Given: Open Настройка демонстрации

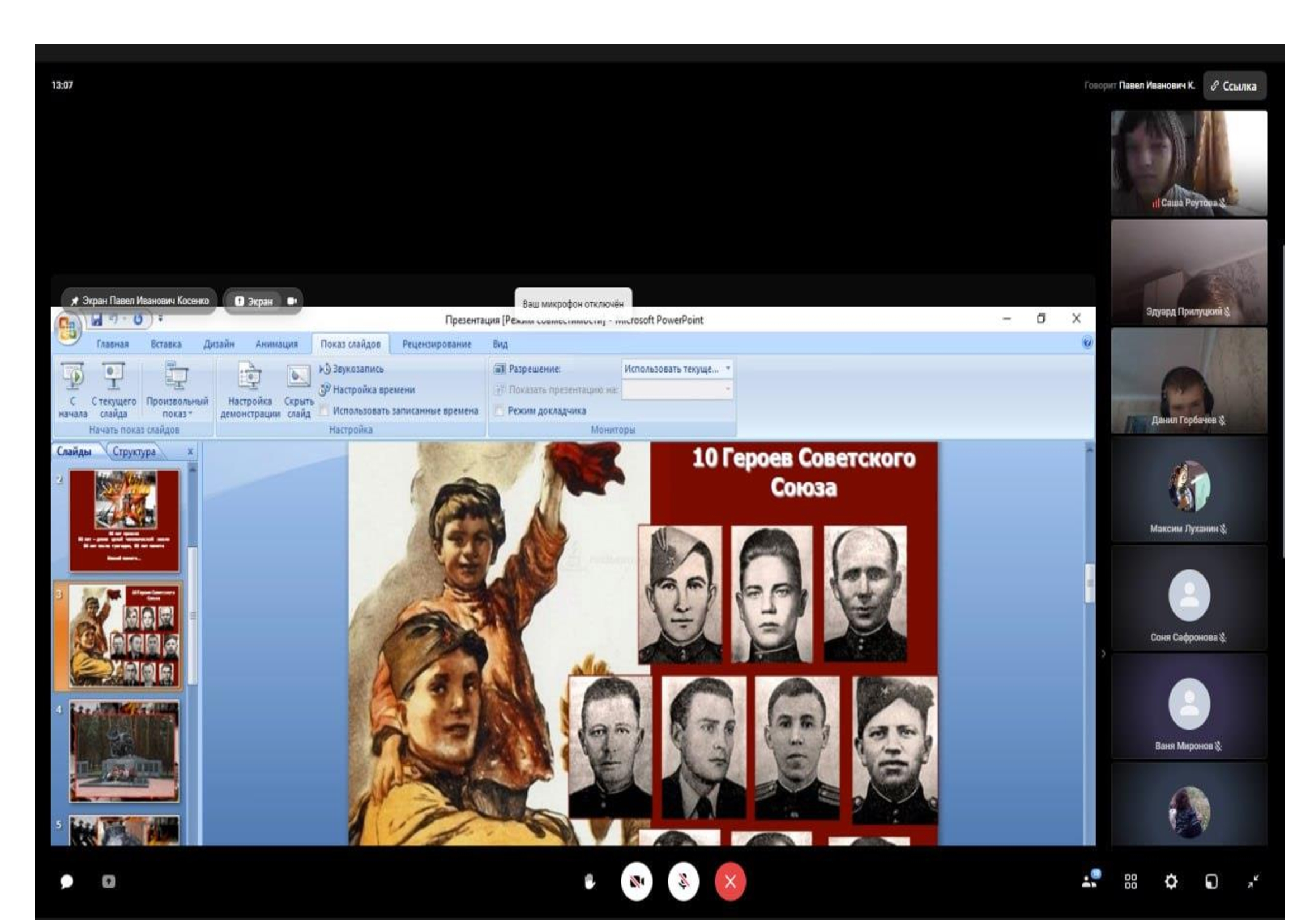Looking at the screenshot, I should coord(250,390).
